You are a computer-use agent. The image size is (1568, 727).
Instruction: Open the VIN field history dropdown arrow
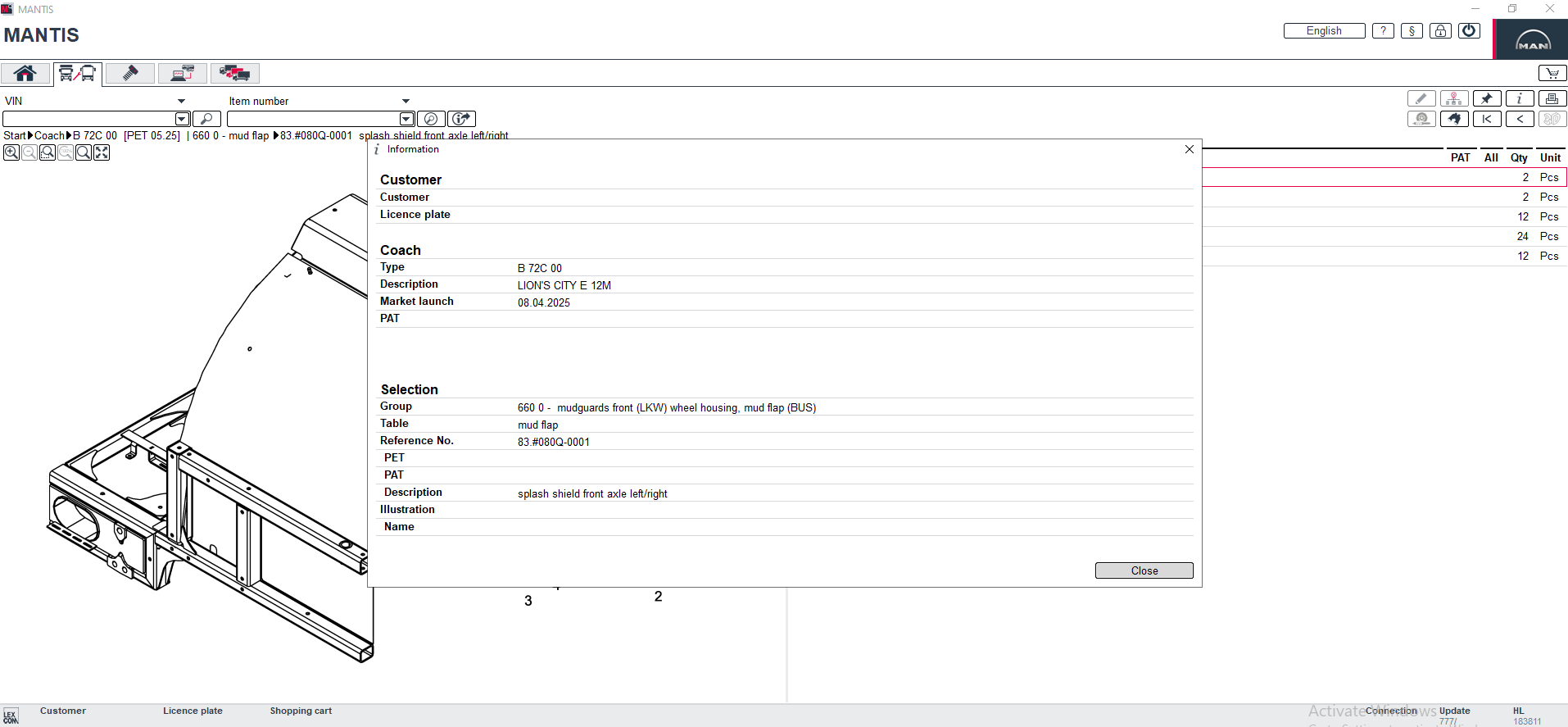tap(183, 119)
